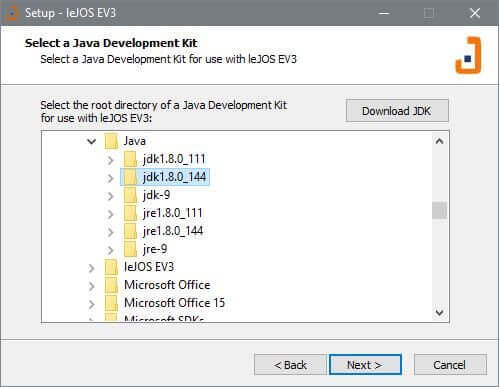
Task: Click the folder tree scrollbar thumb
Action: click(x=439, y=210)
